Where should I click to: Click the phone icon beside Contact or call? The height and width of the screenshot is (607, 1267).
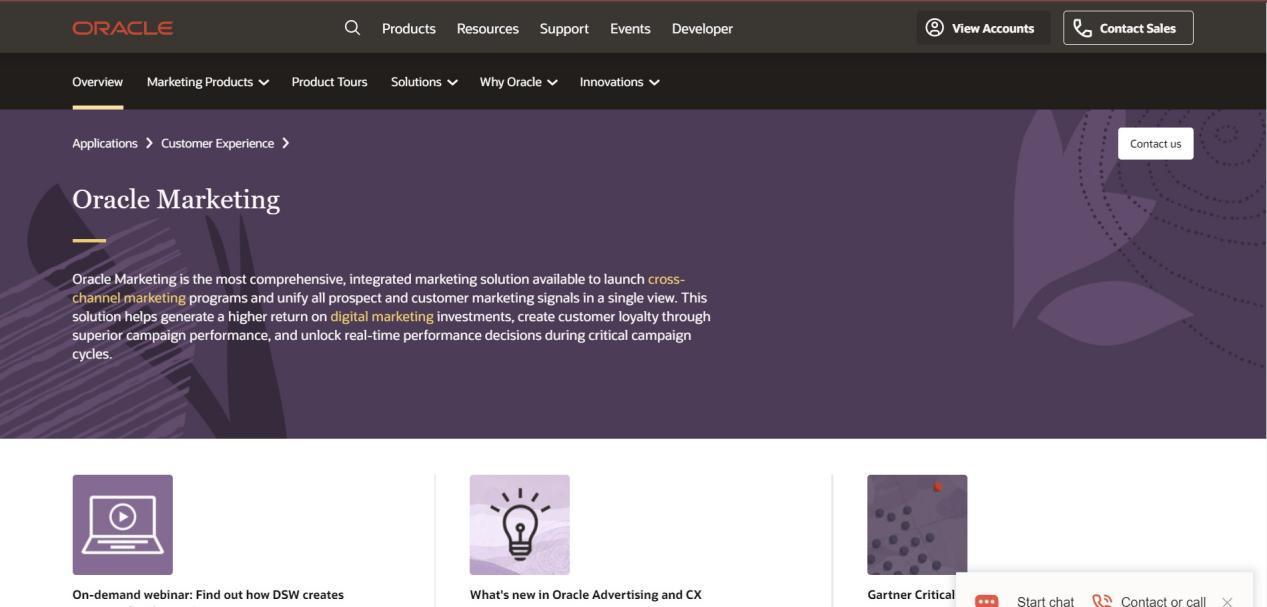(x=1102, y=601)
